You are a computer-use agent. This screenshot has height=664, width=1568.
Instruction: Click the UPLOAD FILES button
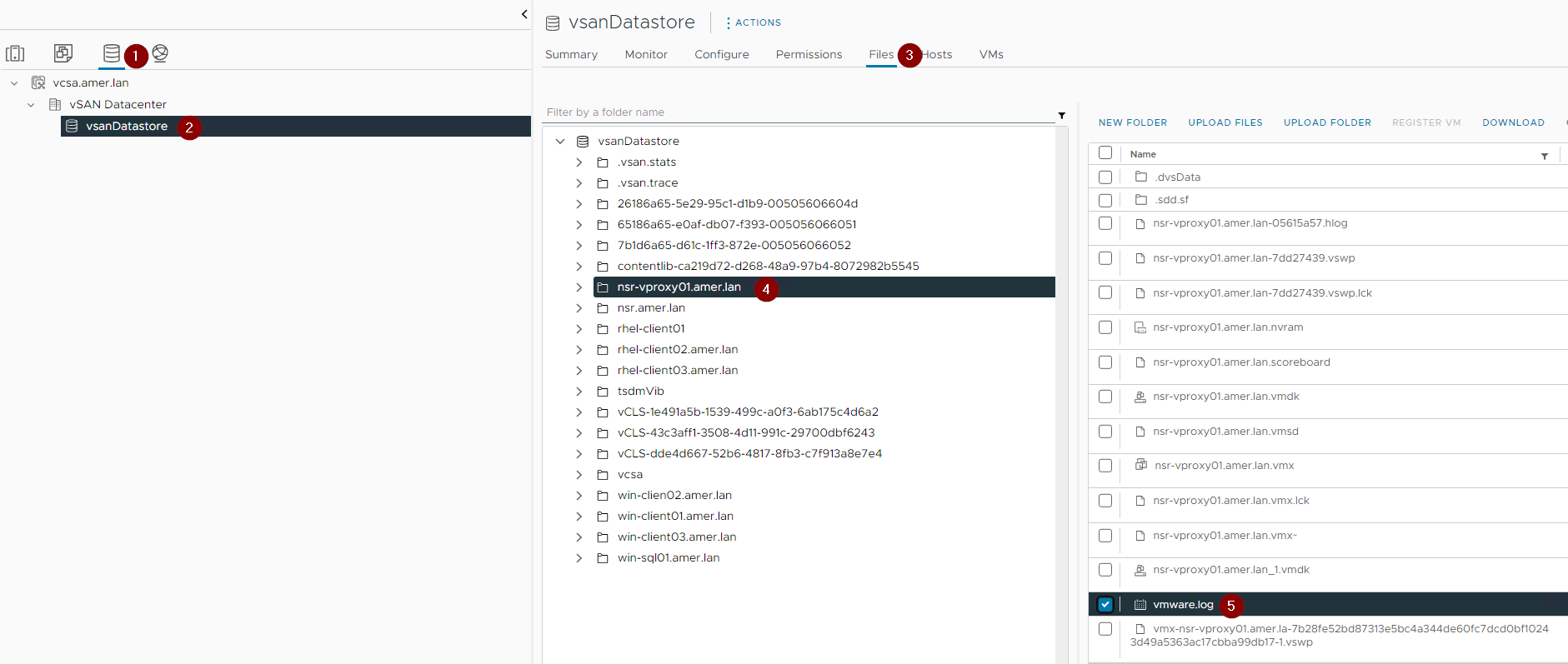(x=1225, y=122)
